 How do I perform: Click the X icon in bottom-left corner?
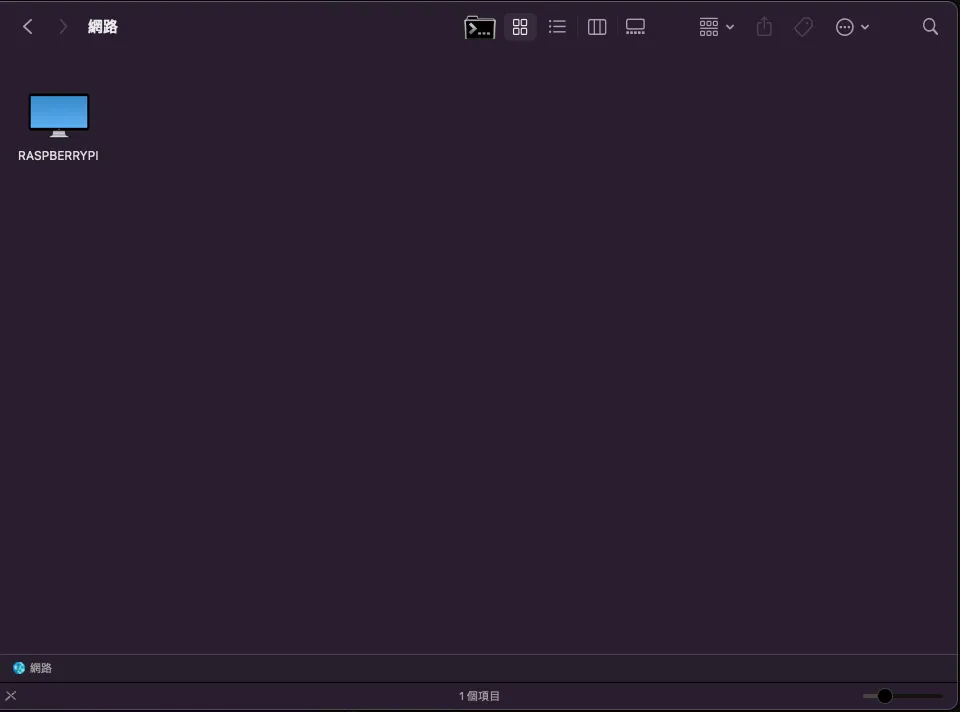click(11, 696)
